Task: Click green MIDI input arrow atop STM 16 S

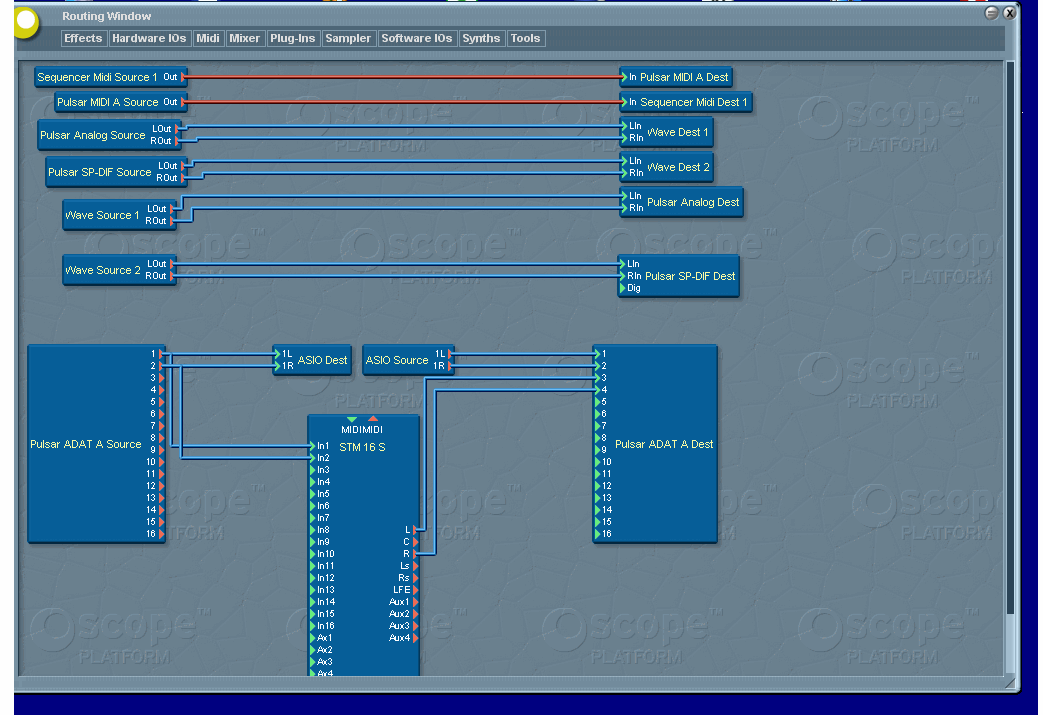Action: (351, 419)
